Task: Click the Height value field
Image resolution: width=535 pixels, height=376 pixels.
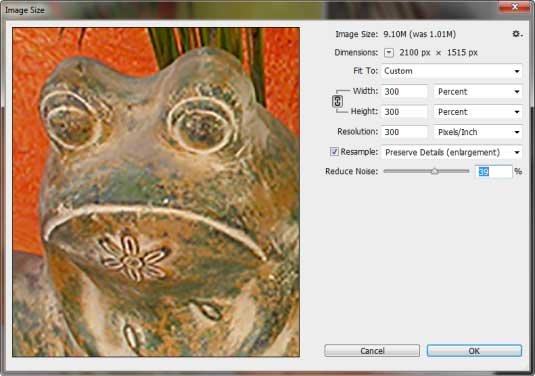Action: pos(404,112)
